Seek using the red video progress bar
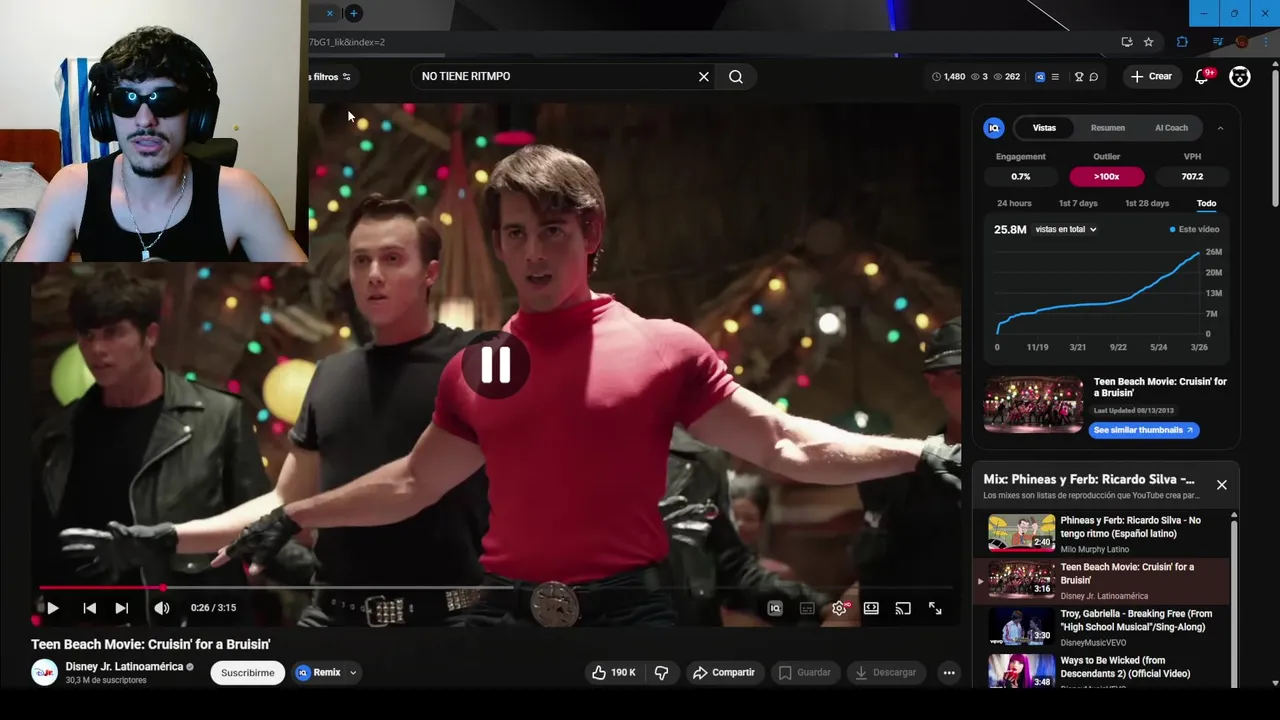The height and width of the screenshot is (720, 1280). 496,588
